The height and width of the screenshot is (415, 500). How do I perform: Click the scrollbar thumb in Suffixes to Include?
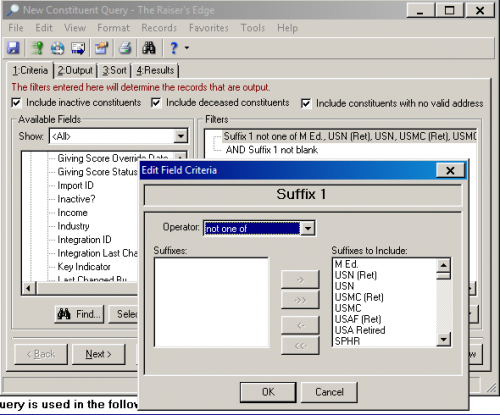(443, 276)
